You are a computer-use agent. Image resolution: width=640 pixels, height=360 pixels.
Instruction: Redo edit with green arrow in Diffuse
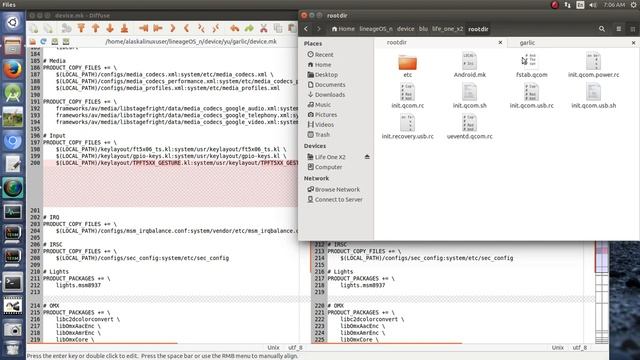(x=249, y=28)
